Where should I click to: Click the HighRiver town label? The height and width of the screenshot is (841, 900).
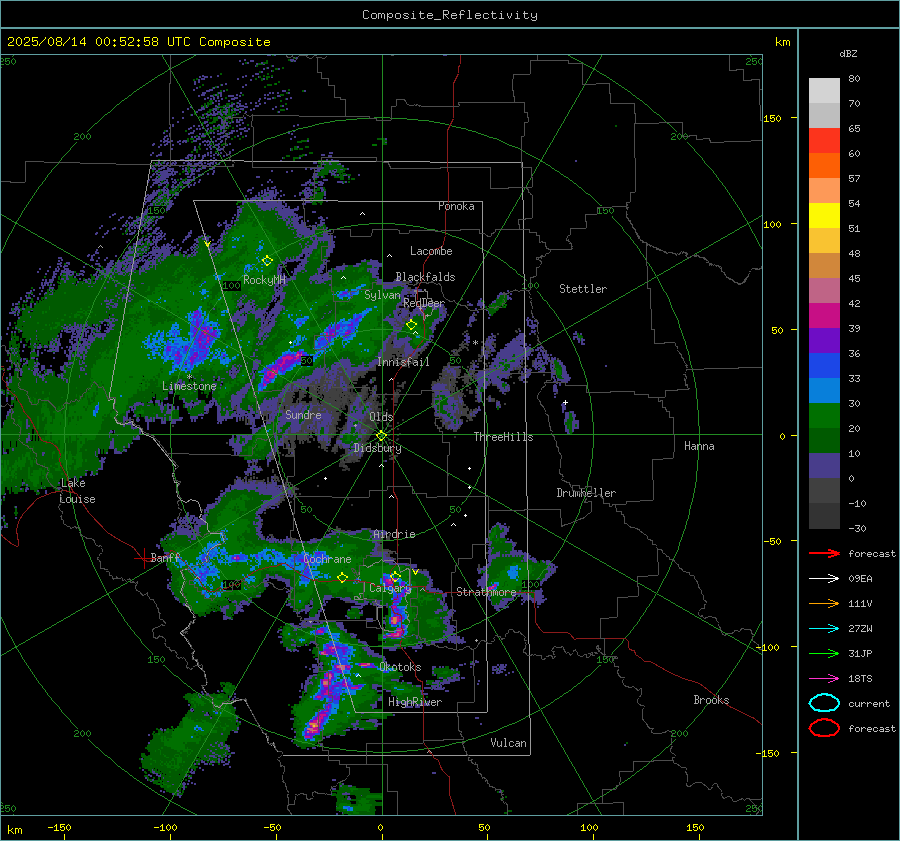click(x=415, y=702)
